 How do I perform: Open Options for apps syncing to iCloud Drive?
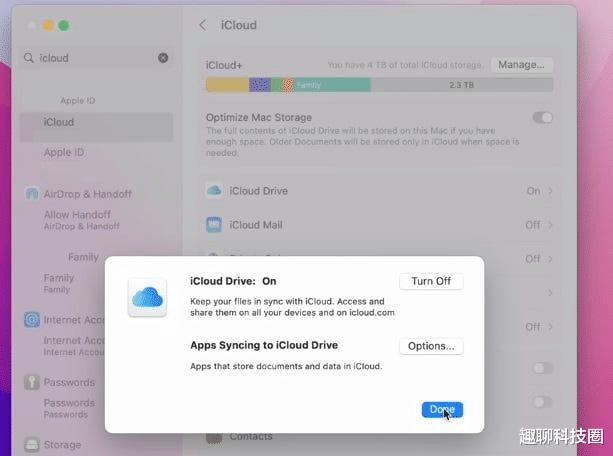(431, 346)
